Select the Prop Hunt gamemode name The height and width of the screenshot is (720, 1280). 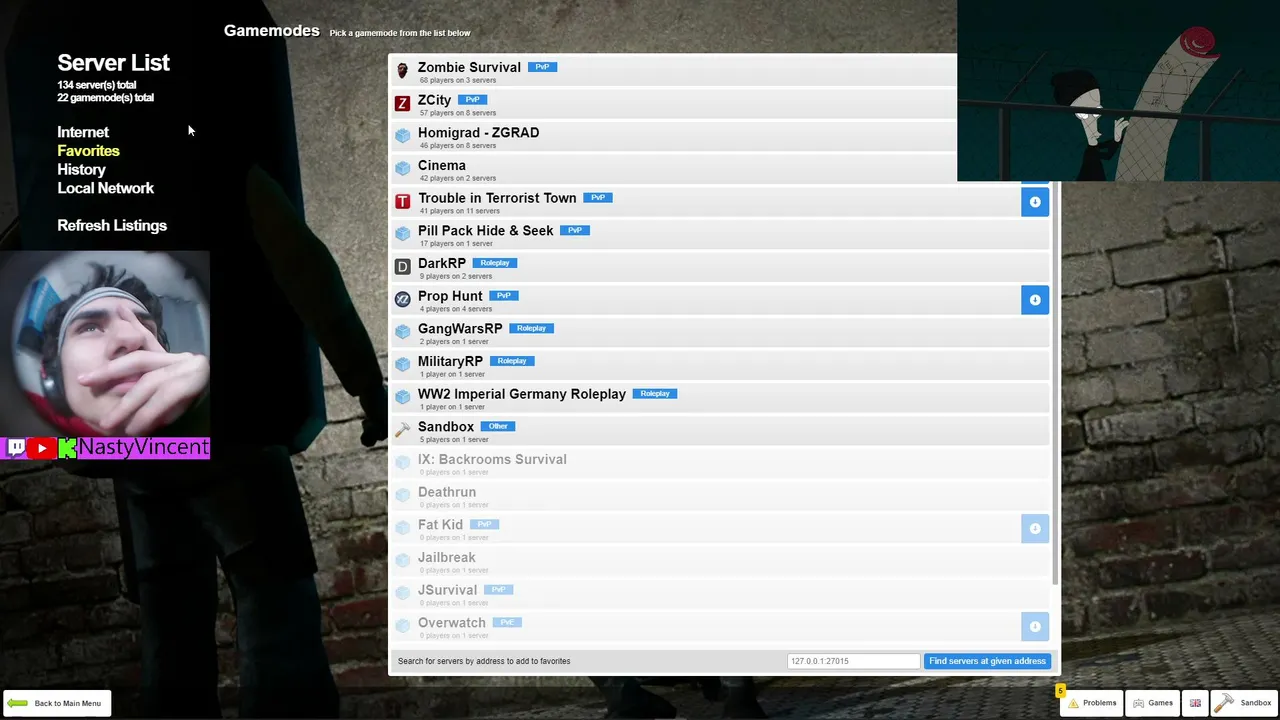coord(450,296)
